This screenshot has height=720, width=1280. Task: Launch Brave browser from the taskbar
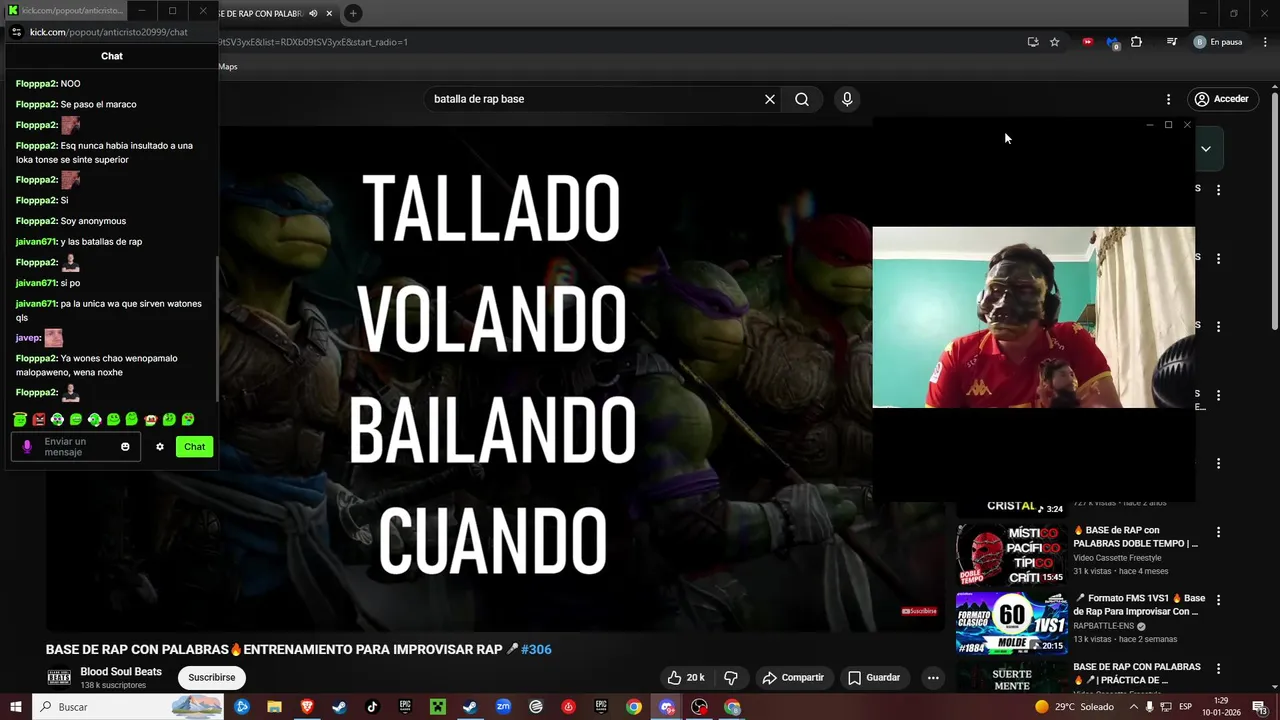click(307, 707)
